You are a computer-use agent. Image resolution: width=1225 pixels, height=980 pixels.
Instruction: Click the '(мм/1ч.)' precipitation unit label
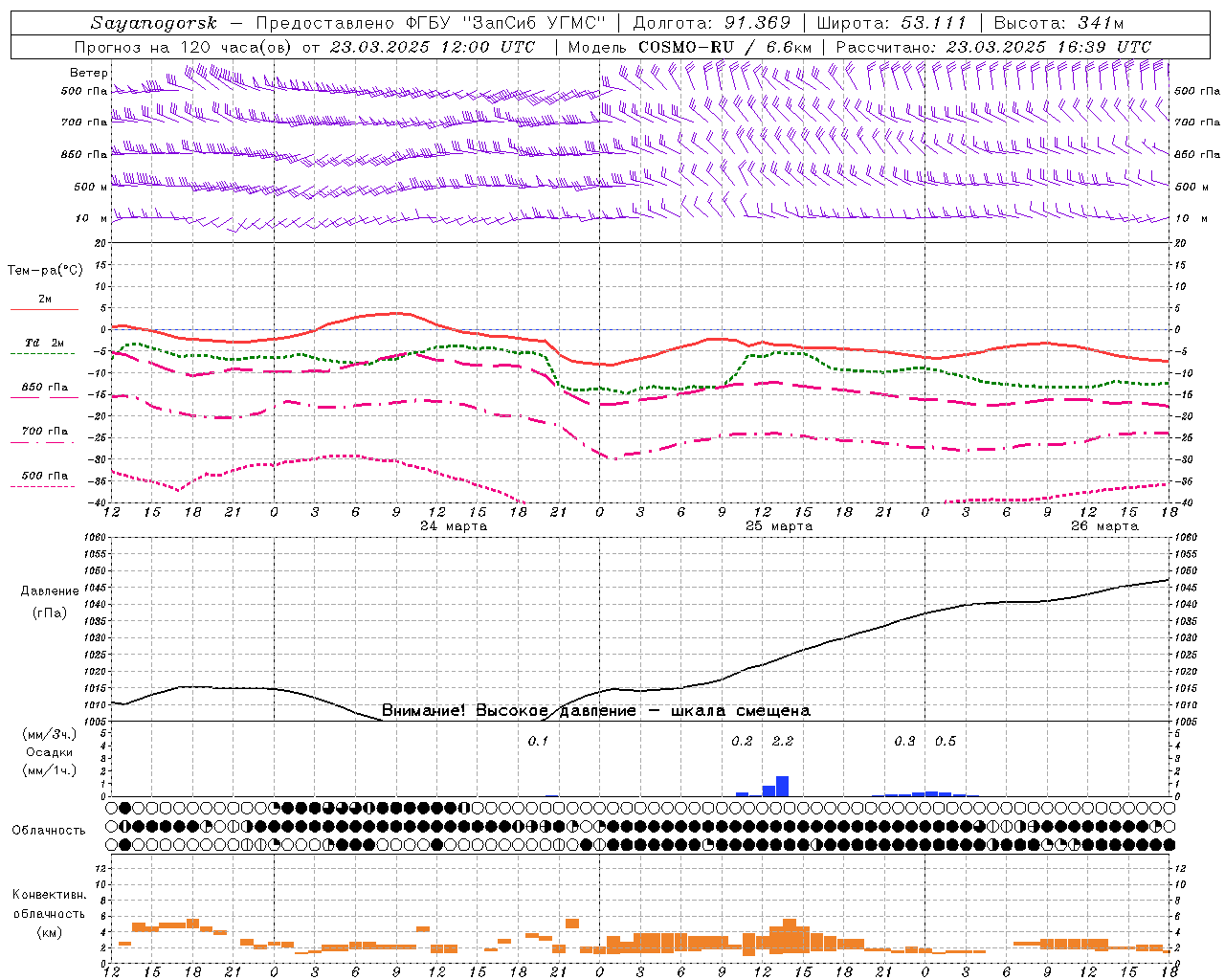48,769
